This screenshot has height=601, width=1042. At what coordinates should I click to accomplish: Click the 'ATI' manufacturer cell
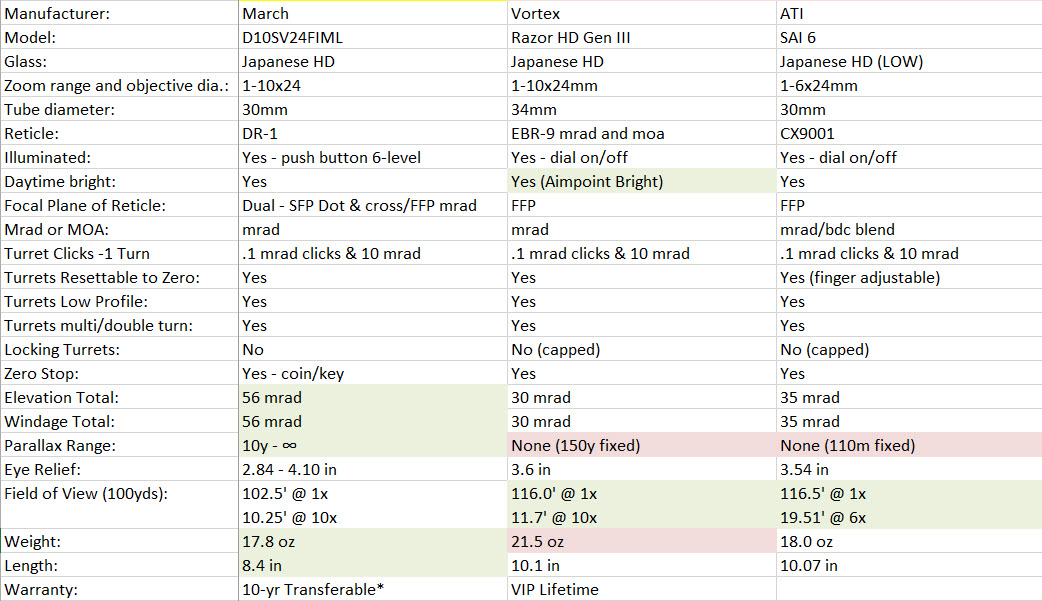point(909,13)
